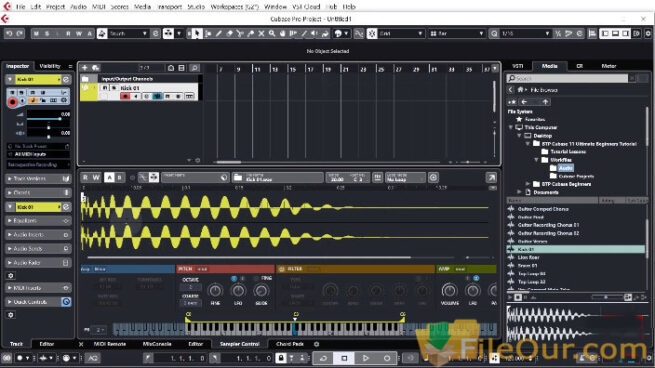Click the Play transport button
The height and width of the screenshot is (368, 655).
pyautogui.click(x=366, y=358)
